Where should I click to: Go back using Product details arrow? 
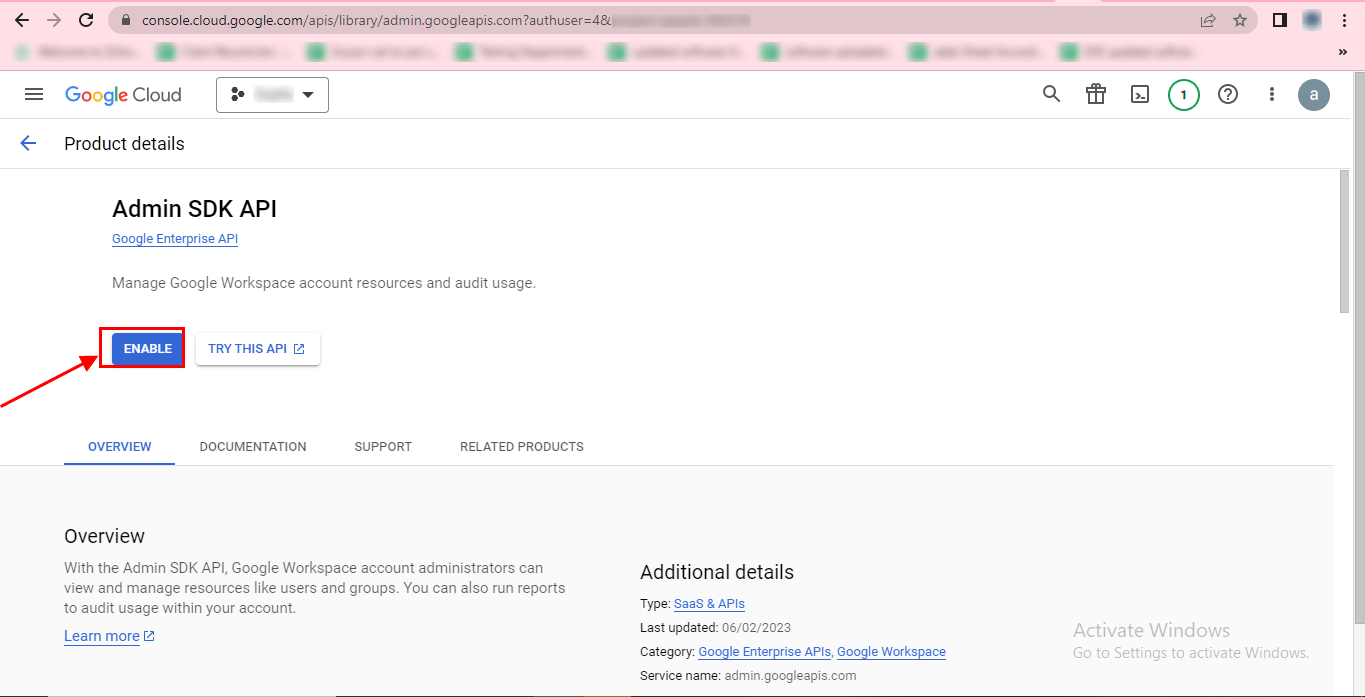click(x=28, y=143)
